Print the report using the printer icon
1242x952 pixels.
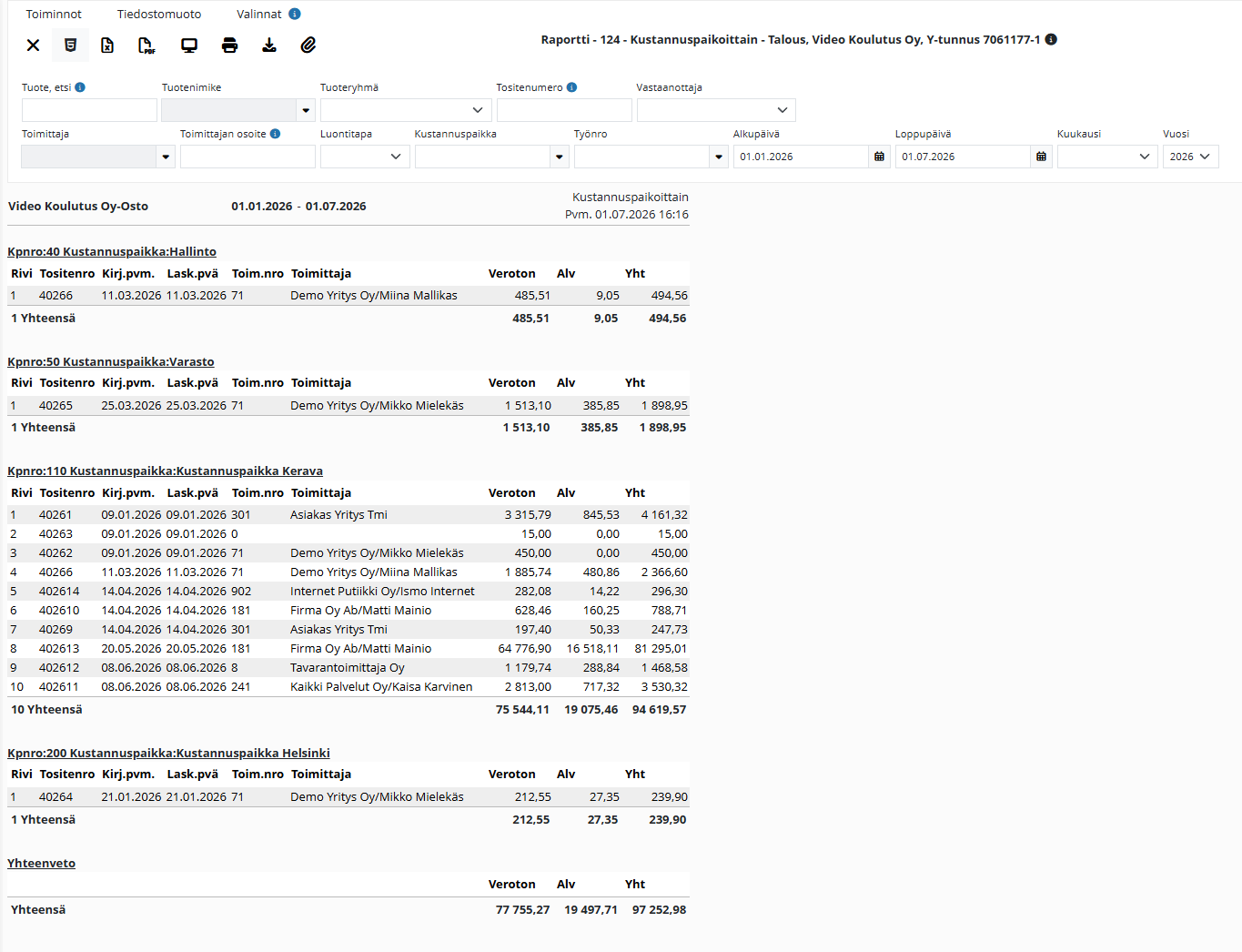tap(229, 45)
